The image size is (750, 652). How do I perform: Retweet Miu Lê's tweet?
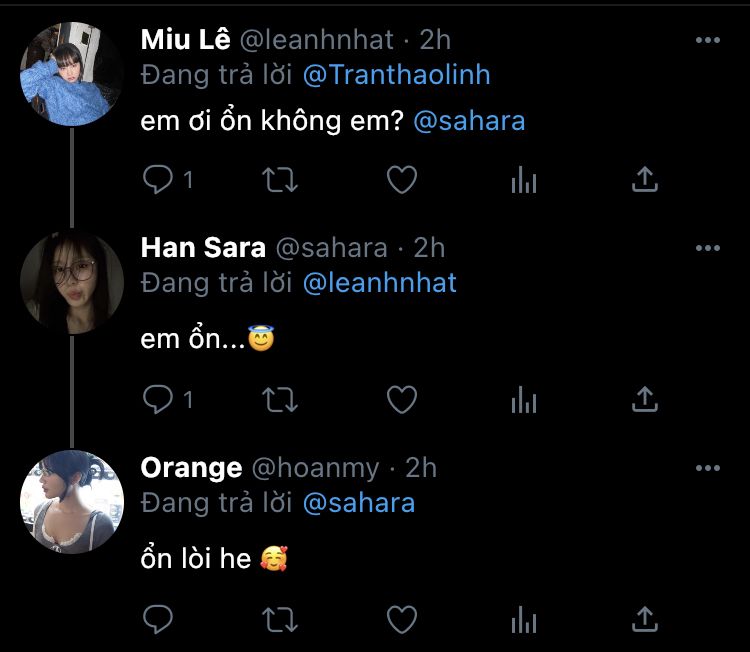pos(279,180)
